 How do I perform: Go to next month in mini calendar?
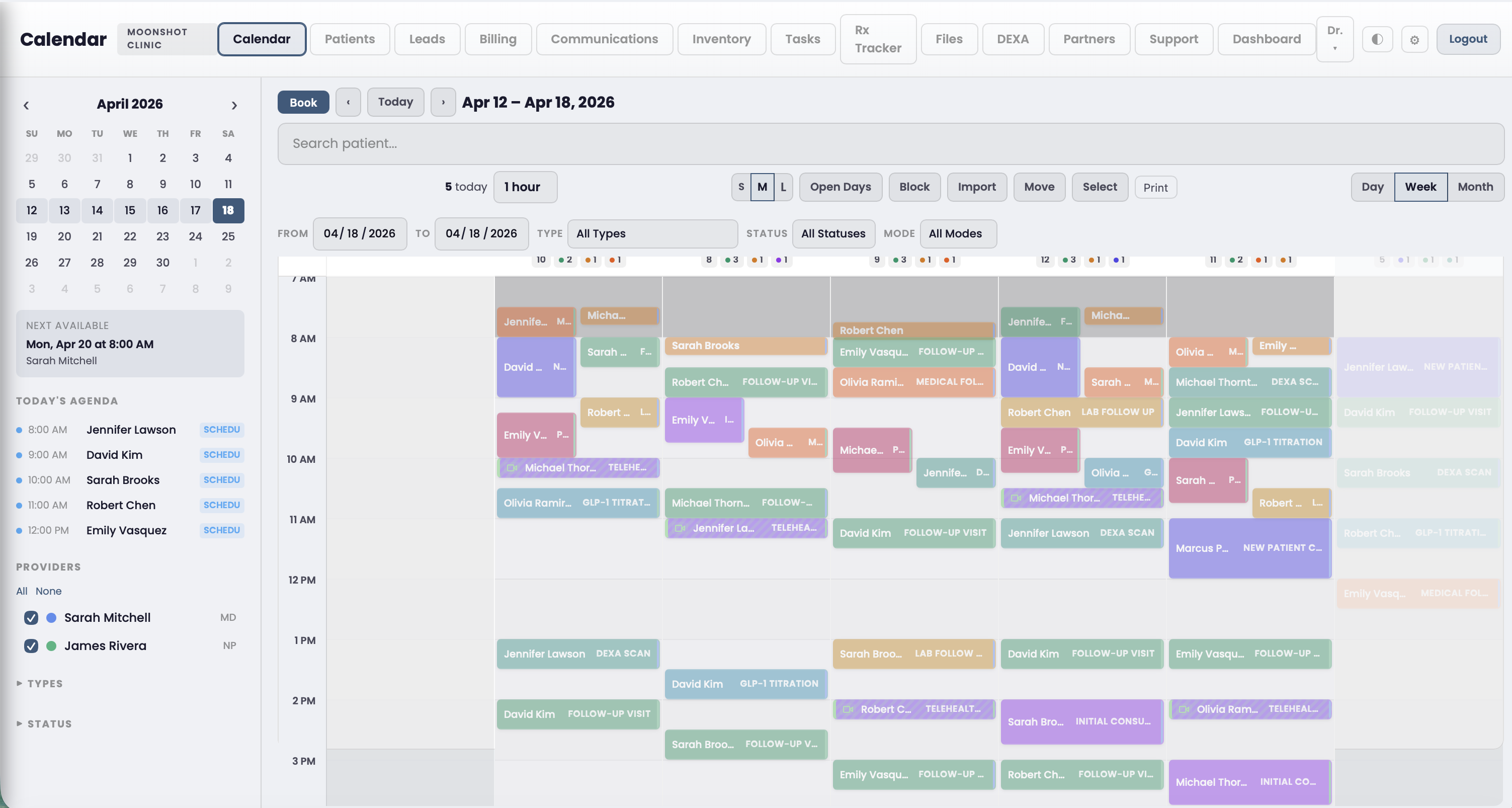233,105
